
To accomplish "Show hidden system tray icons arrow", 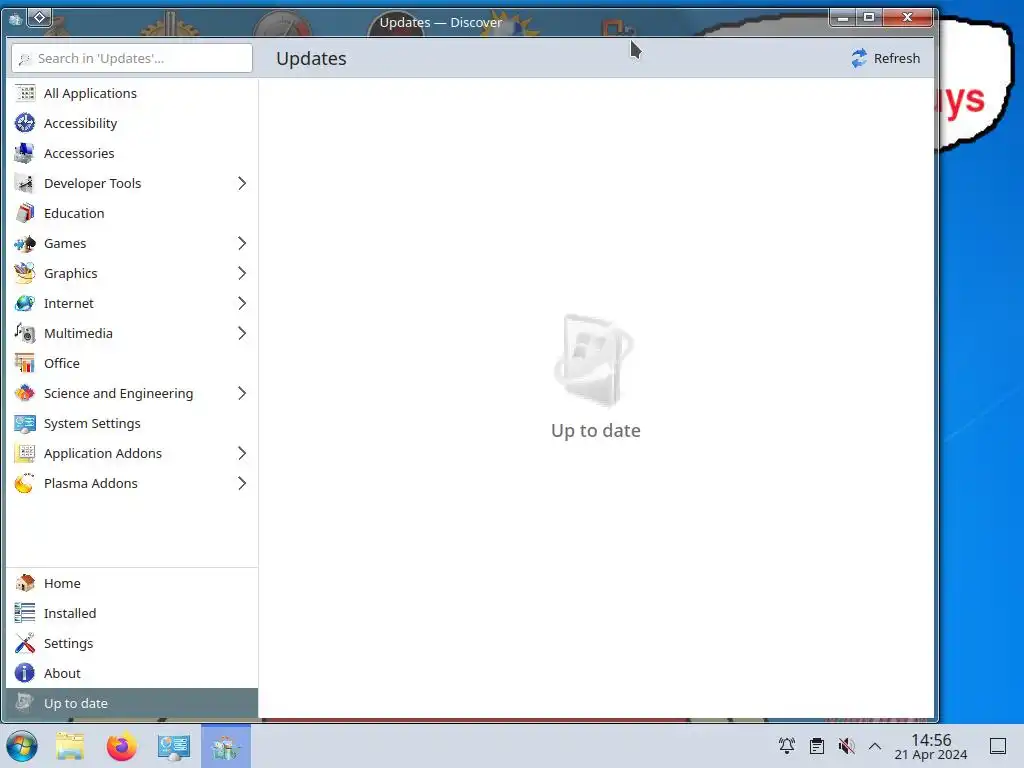I will [x=875, y=746].
